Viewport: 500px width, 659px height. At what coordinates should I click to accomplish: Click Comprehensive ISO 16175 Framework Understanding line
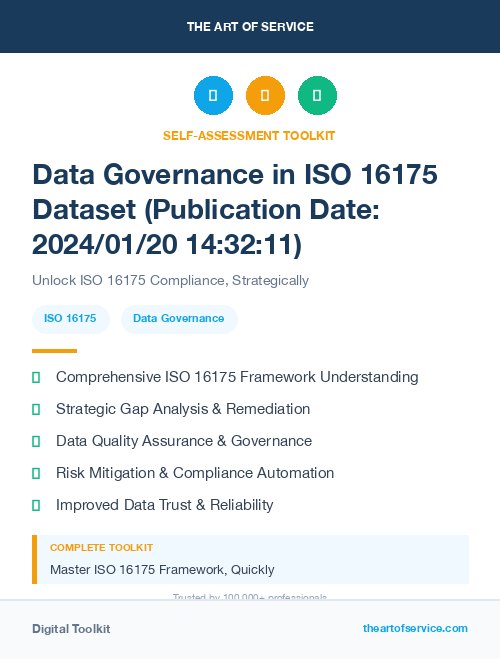click(x=237, y=377)
